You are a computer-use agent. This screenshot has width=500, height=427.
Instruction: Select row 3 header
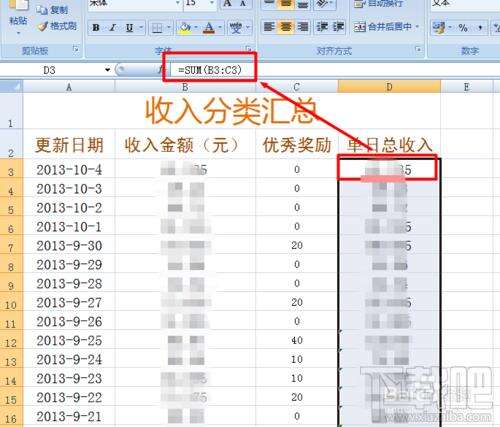[11, 168]
